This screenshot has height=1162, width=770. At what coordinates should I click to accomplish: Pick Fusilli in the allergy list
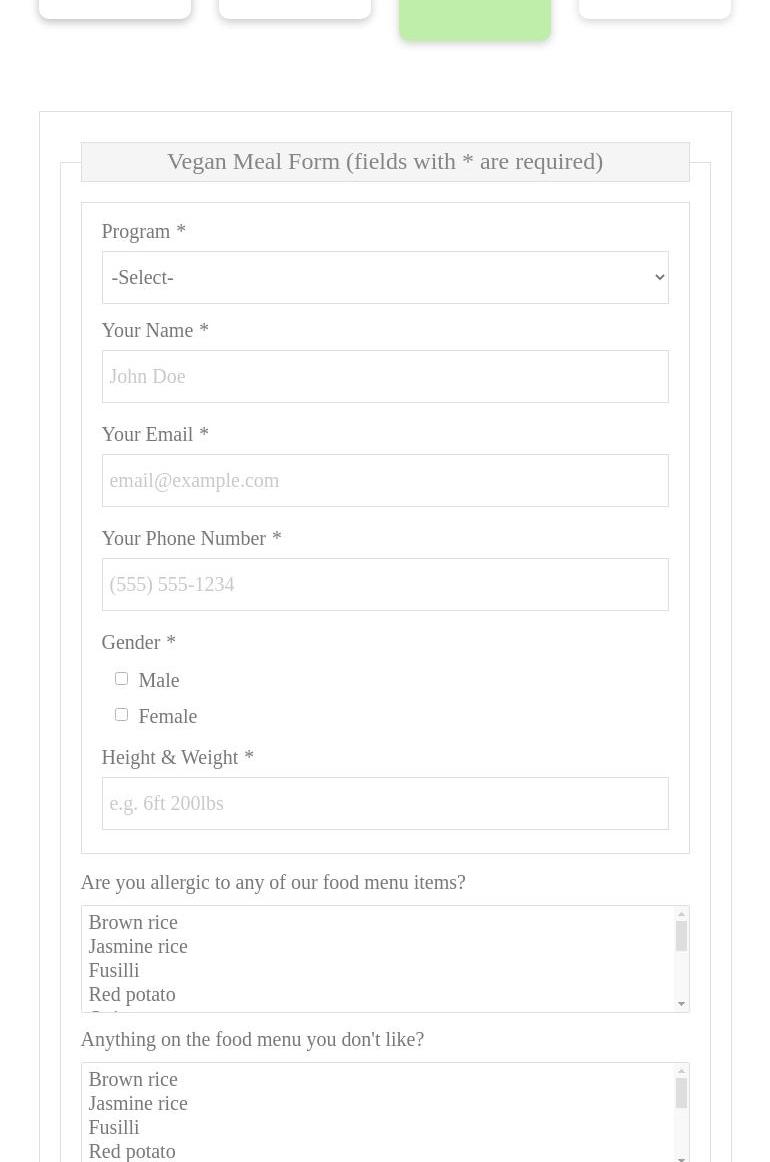pos(114,970)
